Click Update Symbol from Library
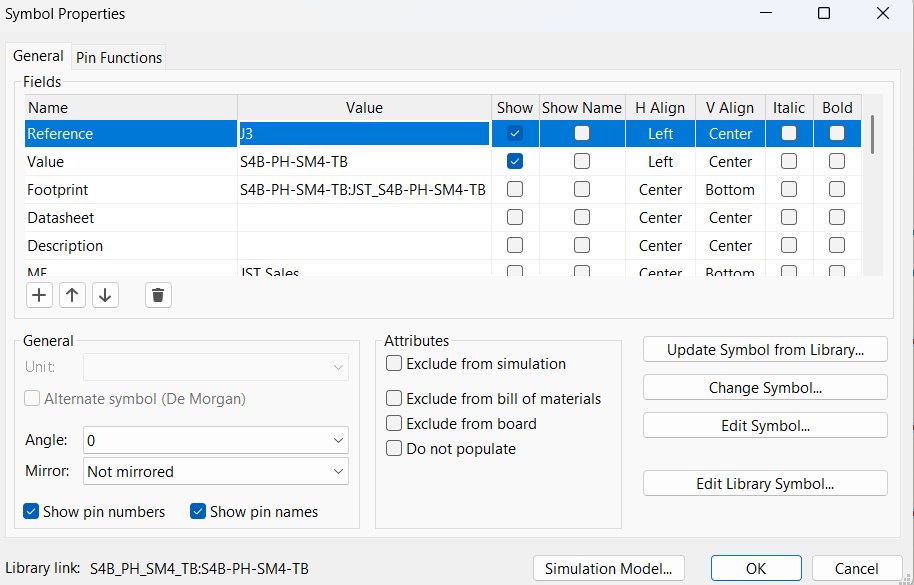The image size is (914, 585). point(764,349)
